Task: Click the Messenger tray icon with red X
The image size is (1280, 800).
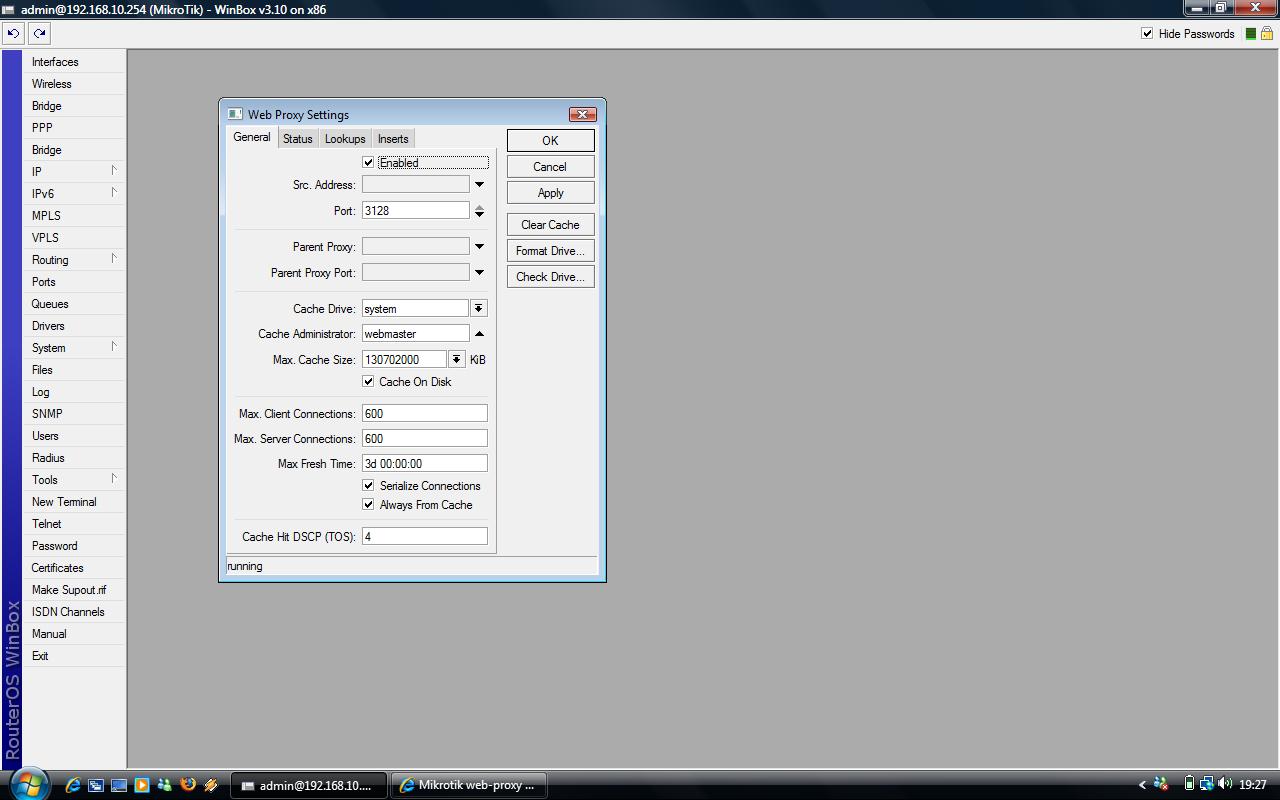Action: (1161, 785)
